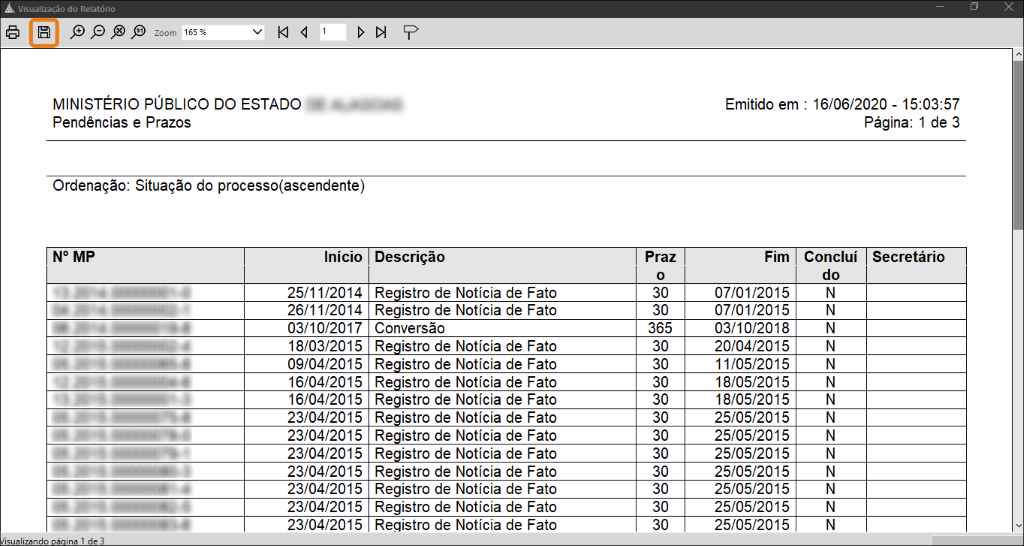Restore down the report viewer window
The height and width of the screenshot is (546, 1024).
point(974,8)
